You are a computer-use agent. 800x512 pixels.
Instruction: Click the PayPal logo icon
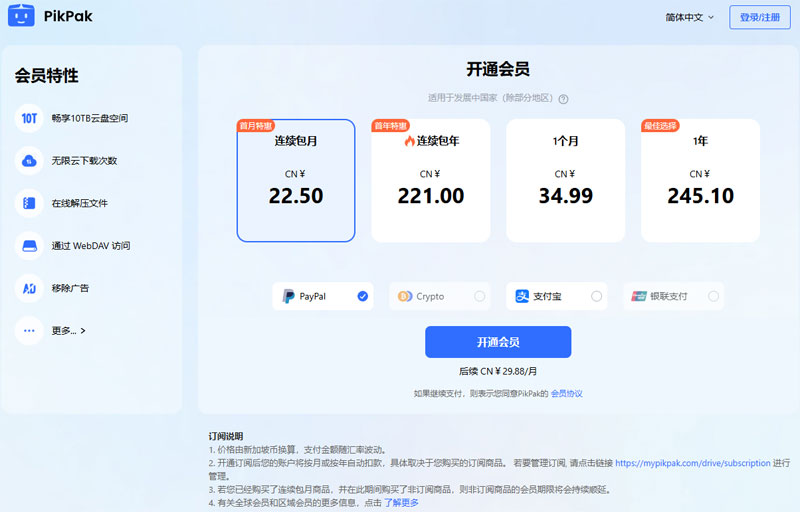point(288,296)
